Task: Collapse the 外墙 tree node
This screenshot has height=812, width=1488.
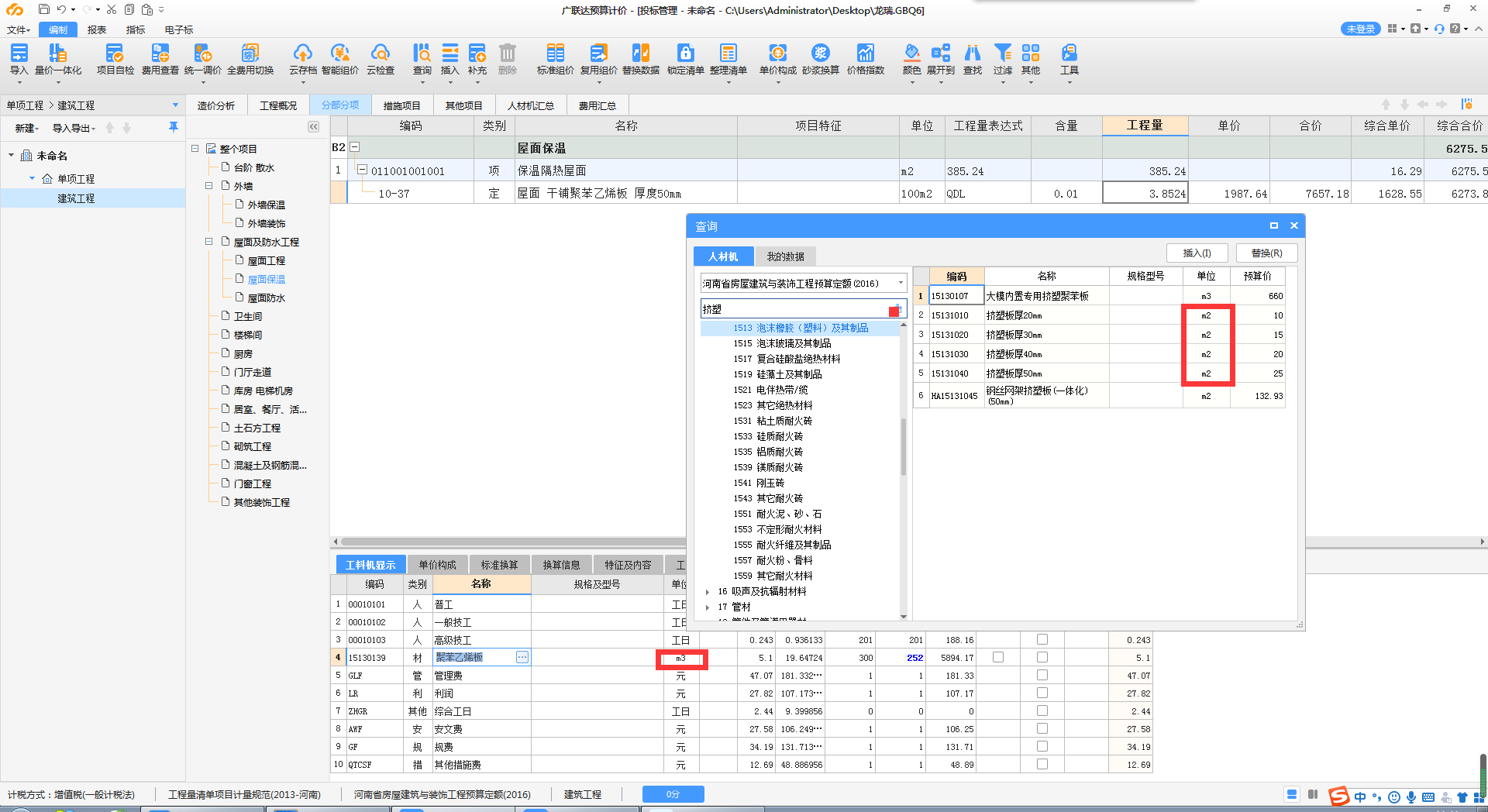Action: tap(209, 185)
